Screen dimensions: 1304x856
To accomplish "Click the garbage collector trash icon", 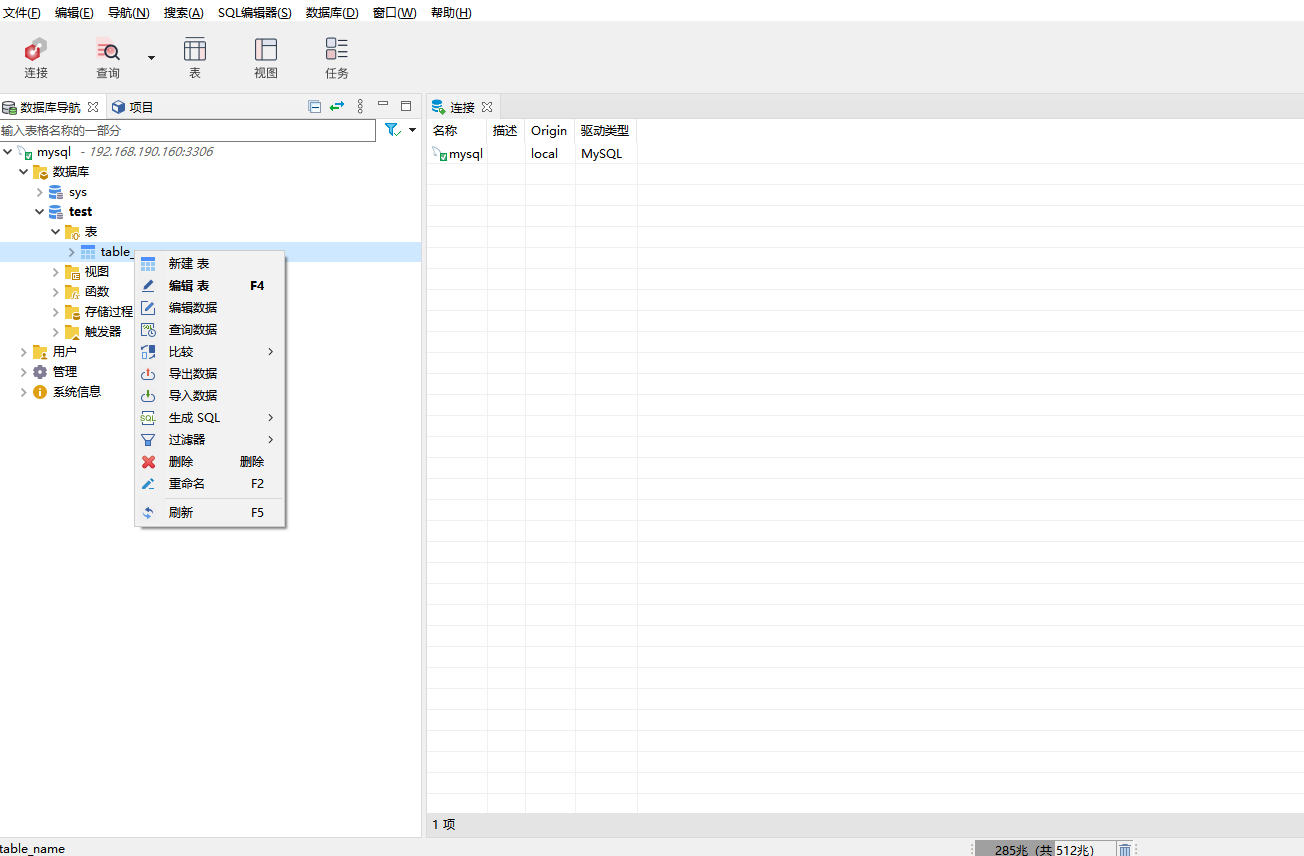I will click(x=1124, y=849).
